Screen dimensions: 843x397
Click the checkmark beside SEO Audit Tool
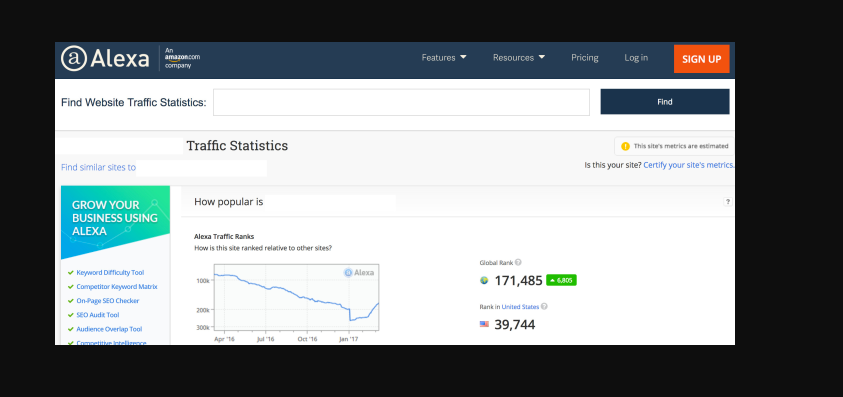[x=70, y=315]
